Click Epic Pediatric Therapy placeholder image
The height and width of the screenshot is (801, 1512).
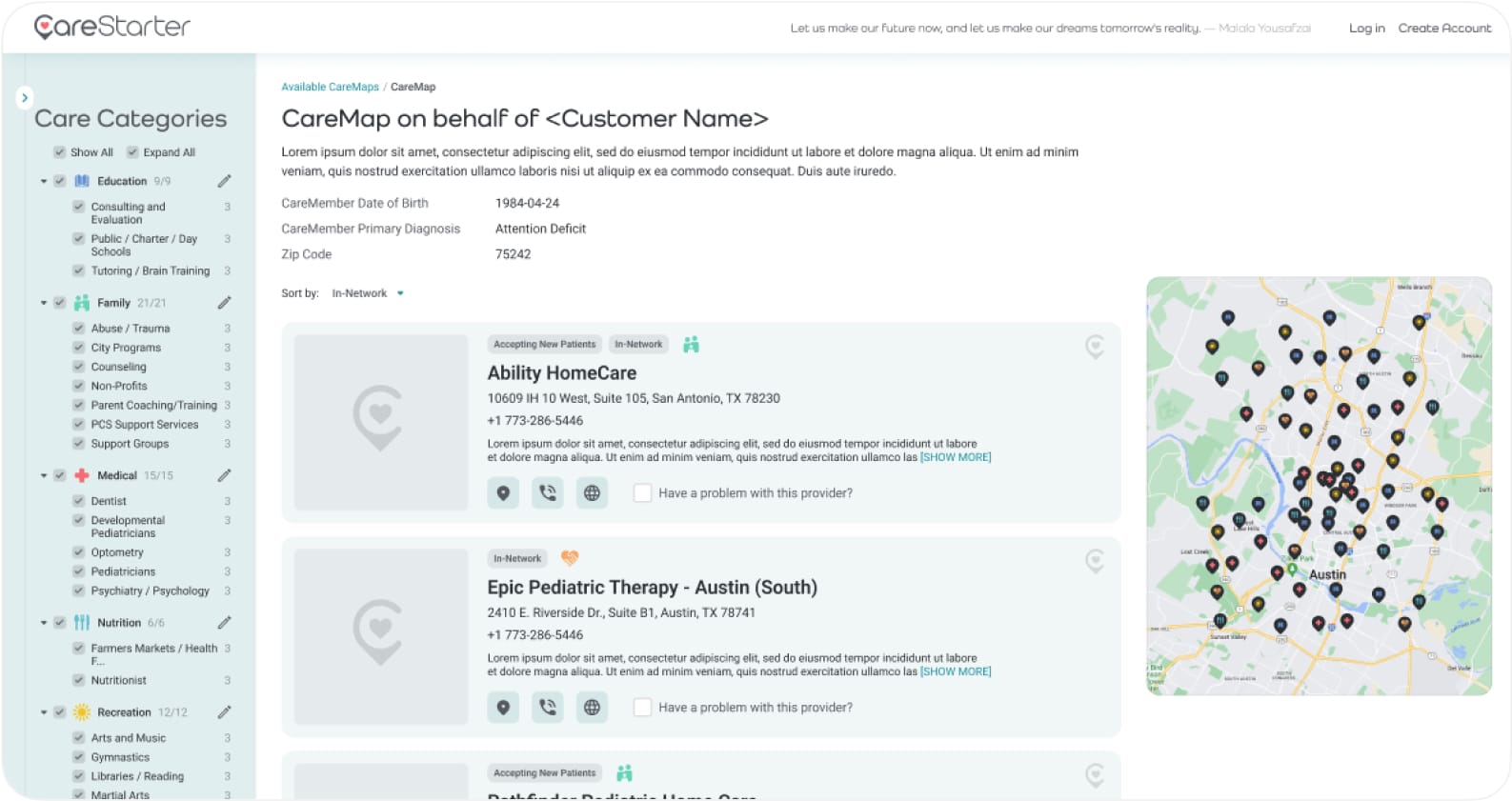381,636
